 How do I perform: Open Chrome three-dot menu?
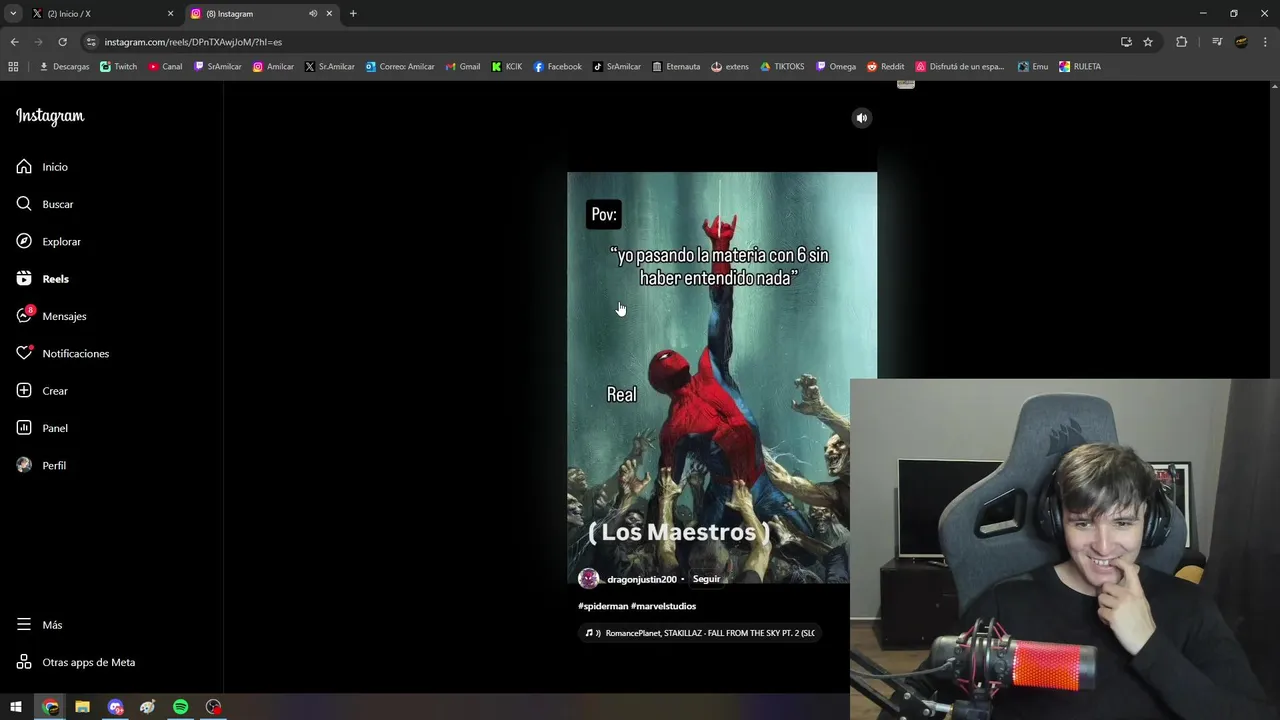coord(1266,42)
